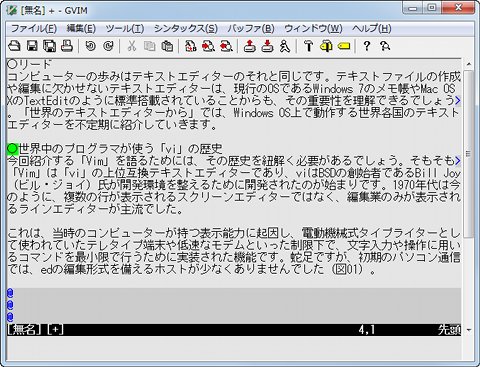480x367 pixels.
Task: Close the GVIM window
Action: pos(458,8)
